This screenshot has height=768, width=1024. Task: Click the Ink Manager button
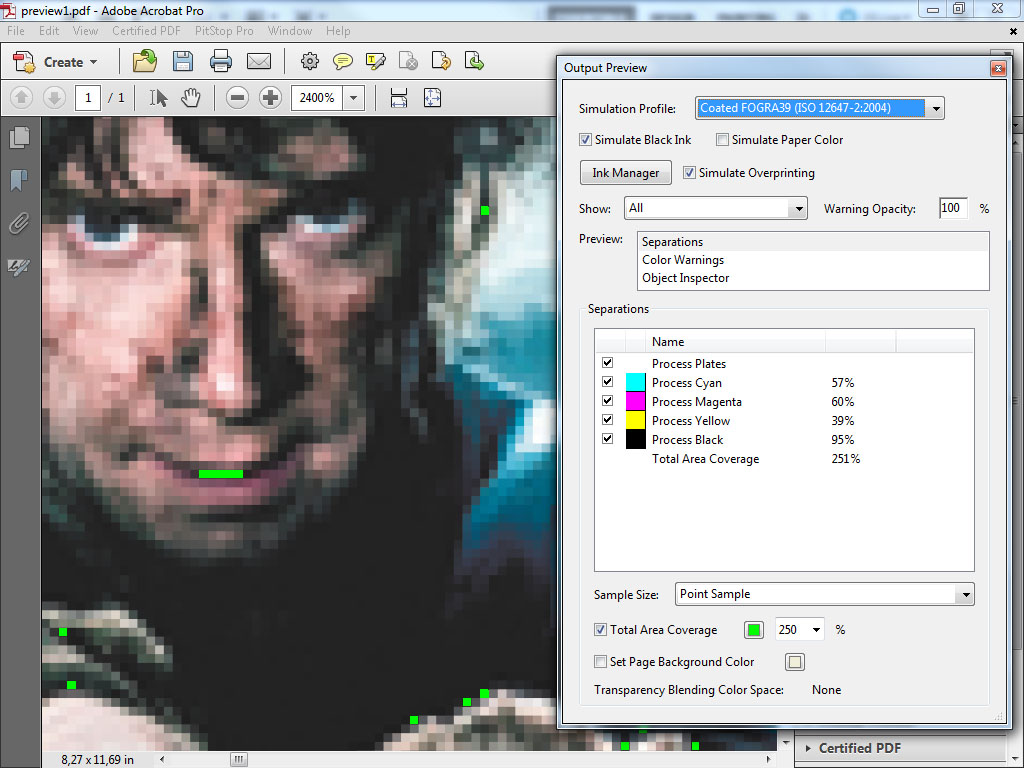tap(626, 172)
